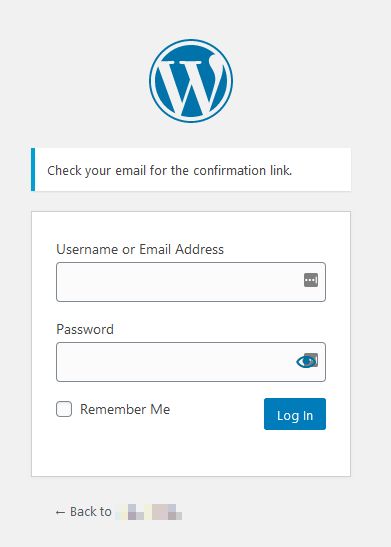The height and width of the screenshot is (547, 391).
Task: Open password manager icon in username field
Action: (x=311, y=280)
